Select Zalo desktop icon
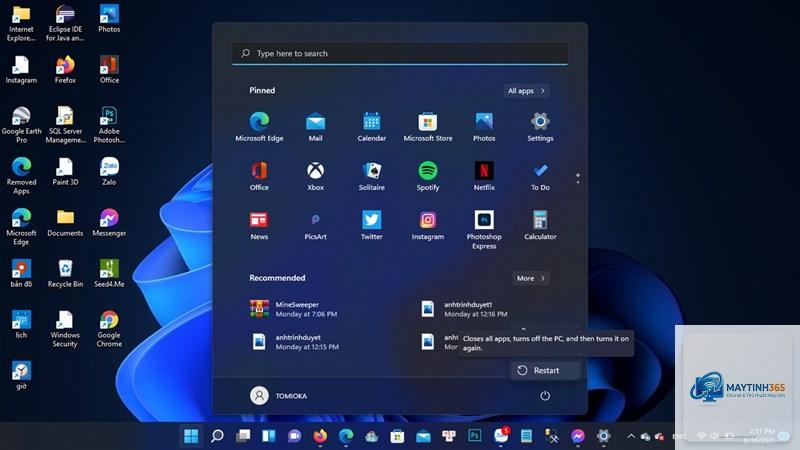 (109, 172)
